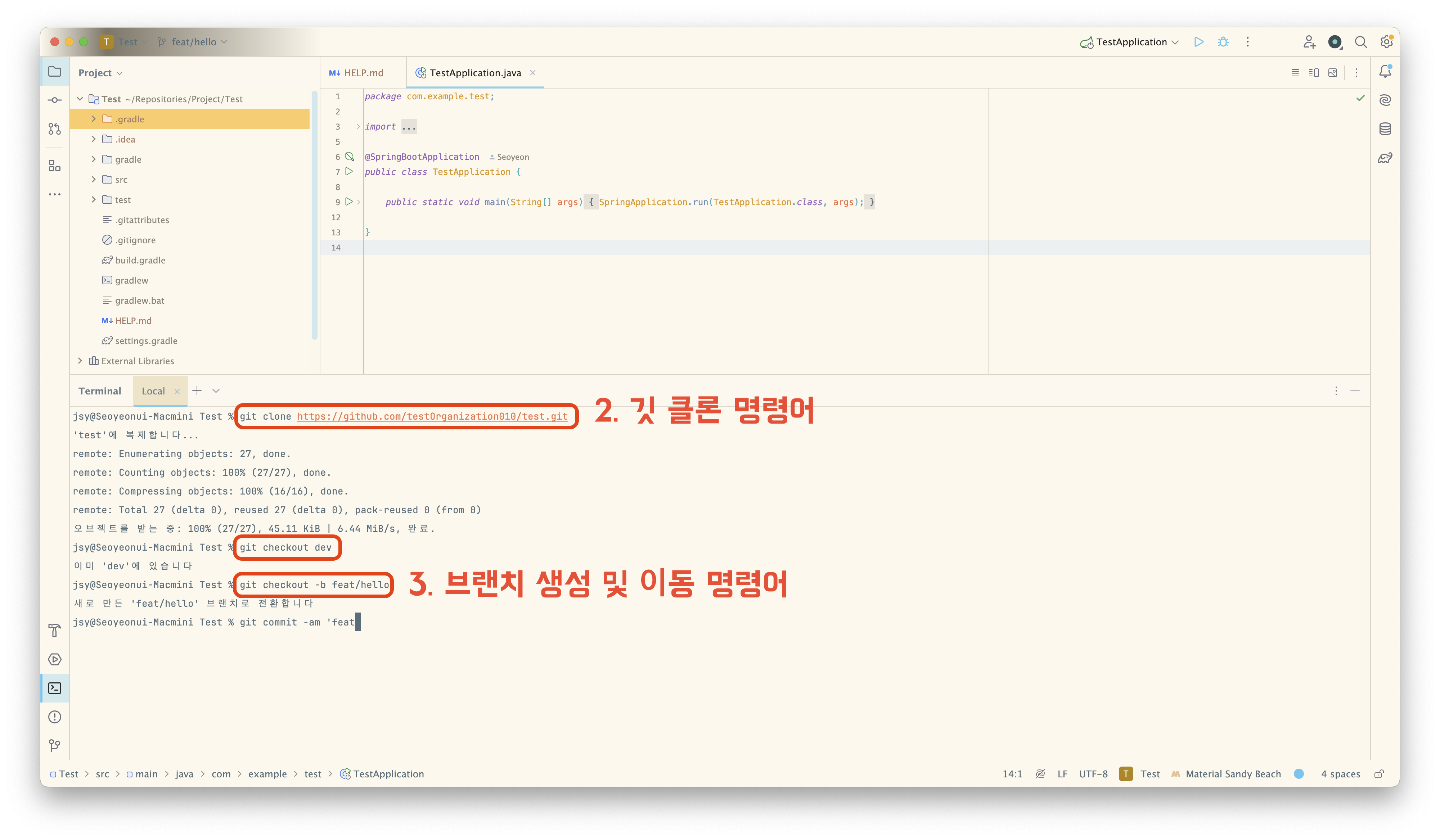Open the Git tool window icon
Viewport: 1440px width, 840px height.
(x=54, y=745)
